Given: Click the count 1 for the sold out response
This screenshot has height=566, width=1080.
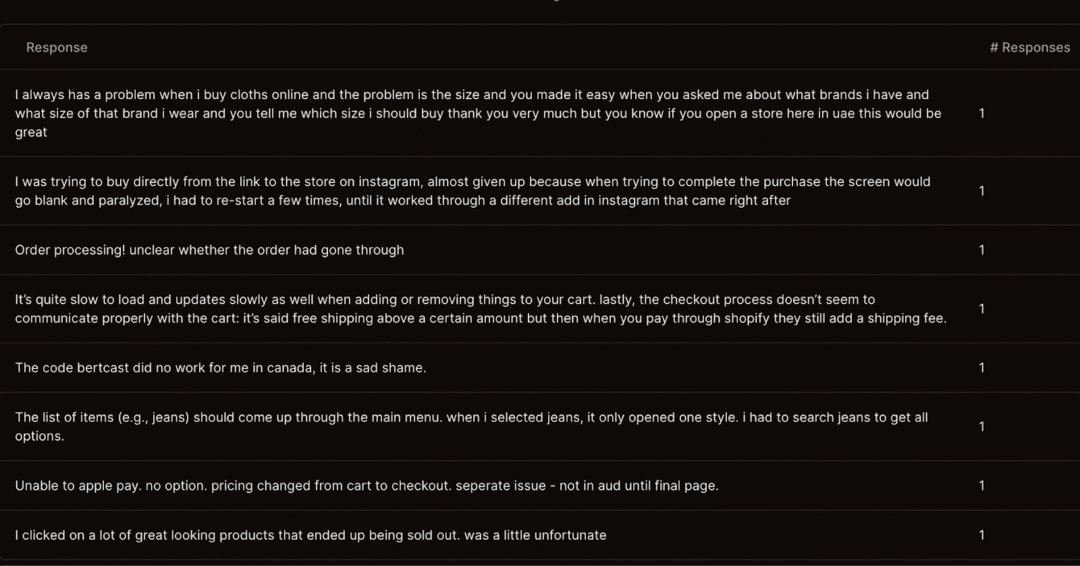Looking at the screenshot, I should click(982, 535).
